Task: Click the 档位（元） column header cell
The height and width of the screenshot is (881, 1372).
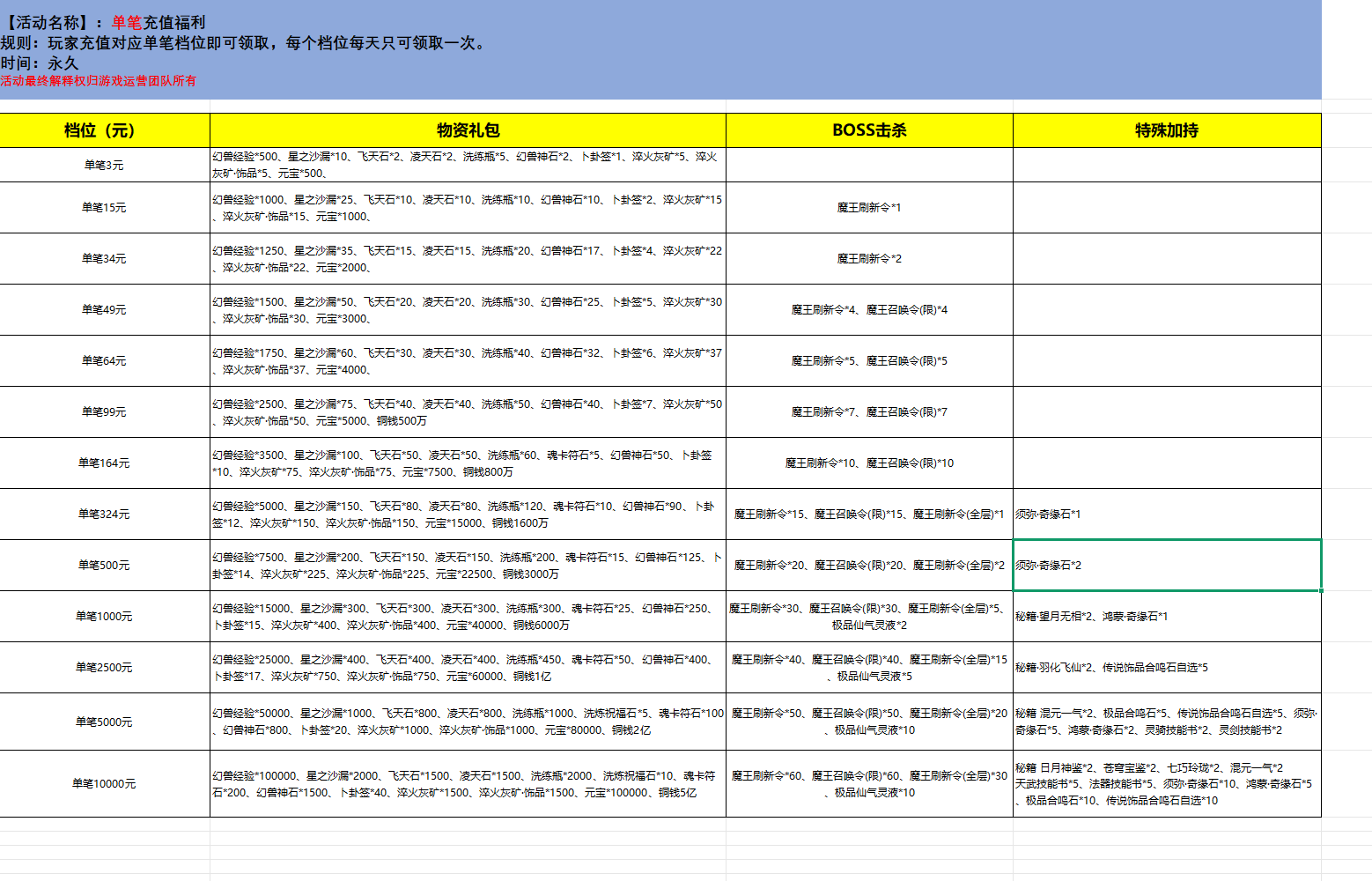Action: 105,130
